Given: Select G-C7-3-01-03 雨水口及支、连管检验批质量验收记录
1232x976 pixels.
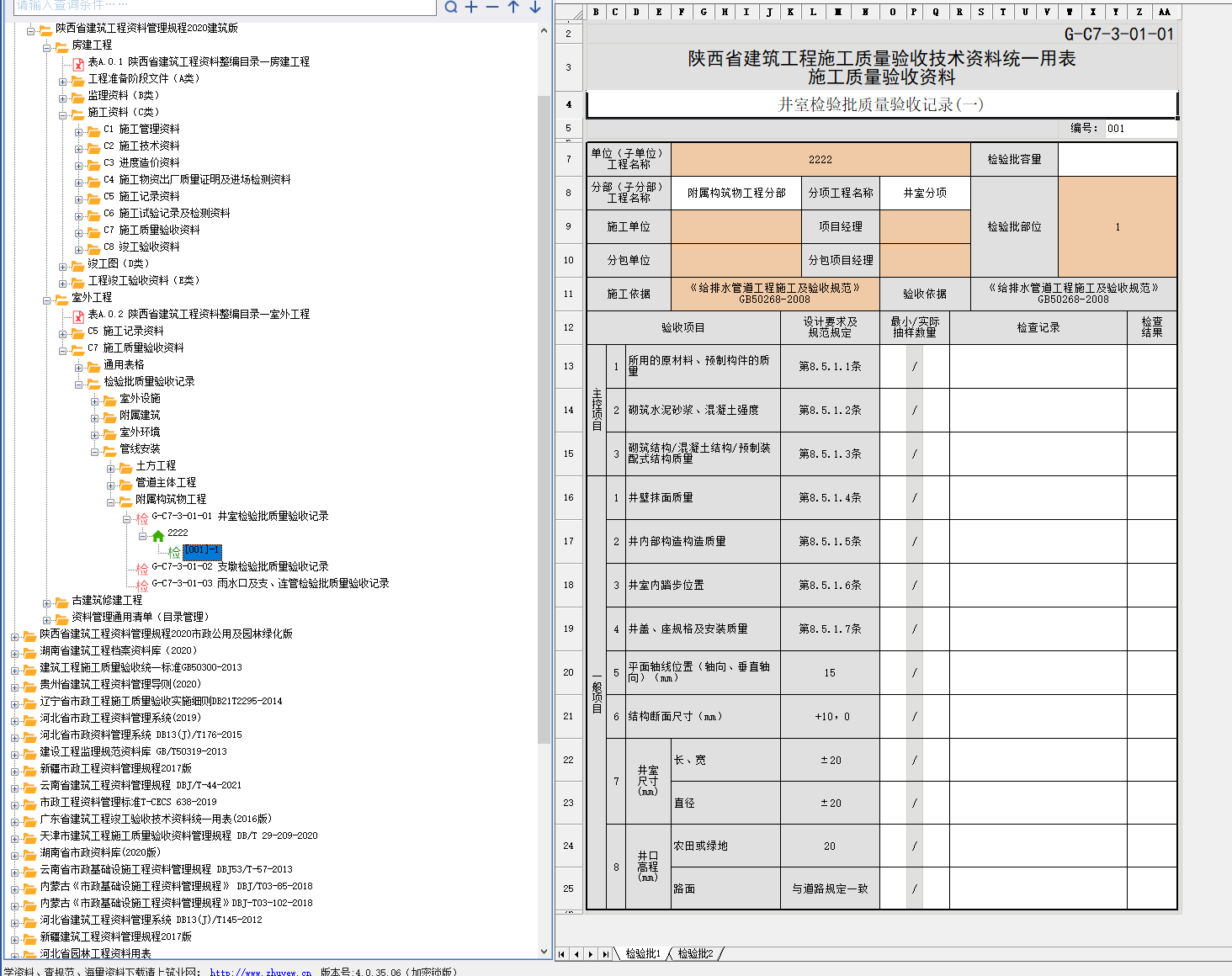Looking at the screenshot, I should 270,584.
